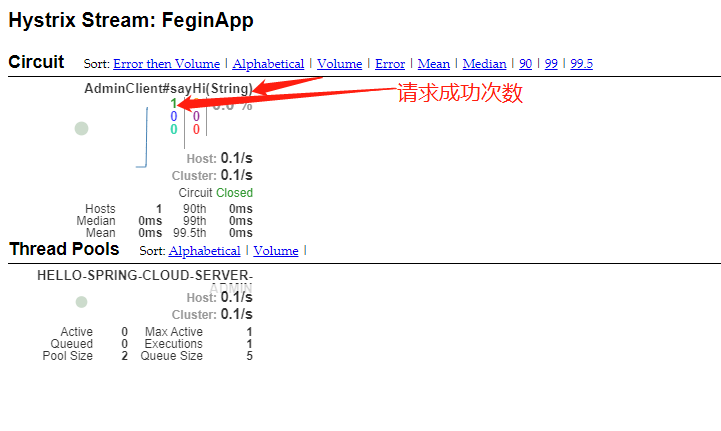Sort circuits by Volume link
721x431 pixels.
(x=340, y=63)
